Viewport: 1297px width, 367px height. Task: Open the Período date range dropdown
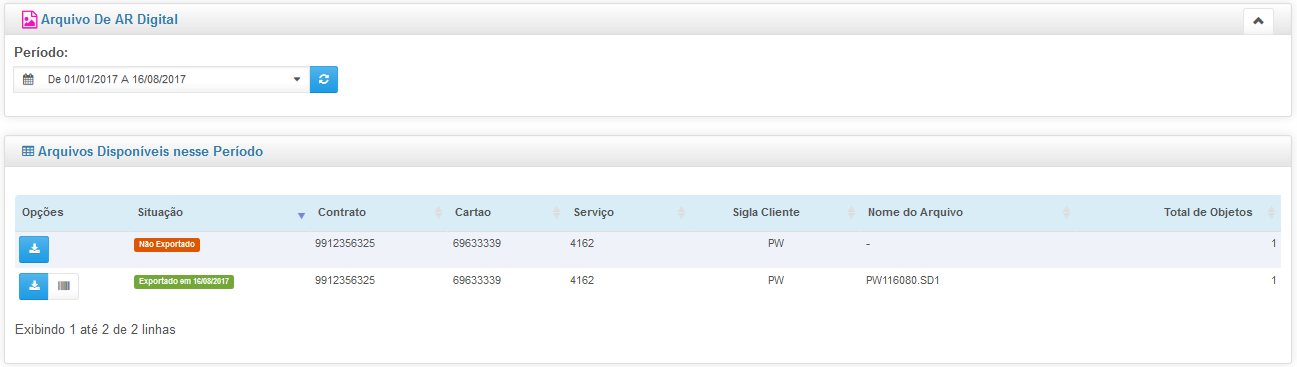click(x=162, y=79)
